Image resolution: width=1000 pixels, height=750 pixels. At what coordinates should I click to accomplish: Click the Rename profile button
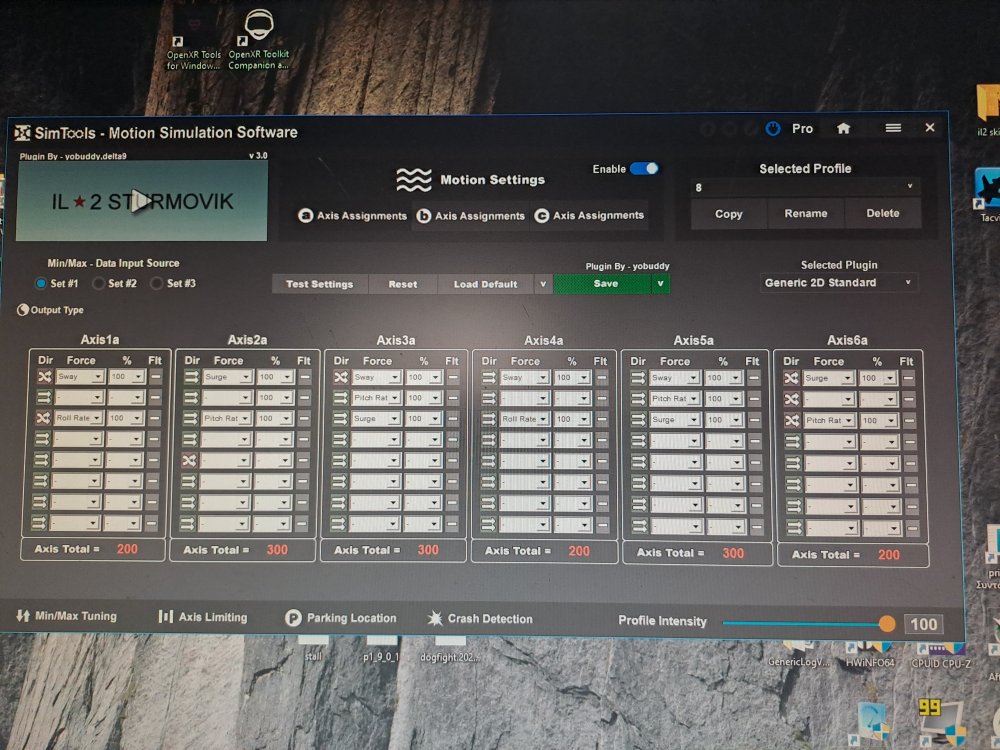(x=805, y=214)
